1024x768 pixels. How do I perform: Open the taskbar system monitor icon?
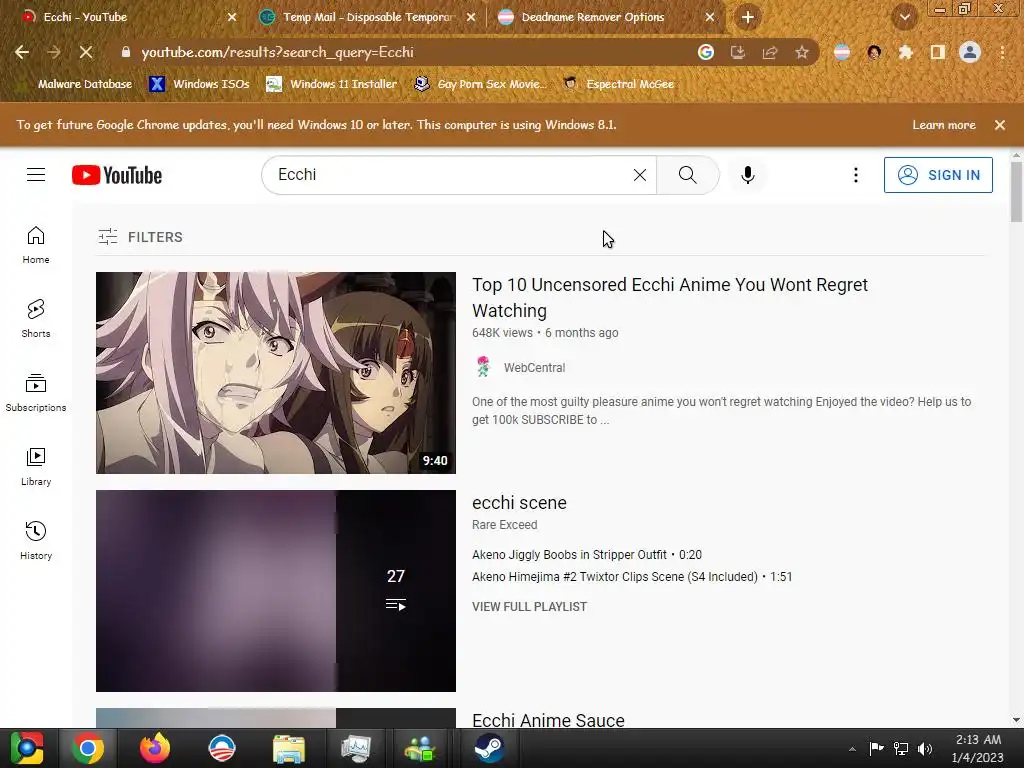coord(355,748)
